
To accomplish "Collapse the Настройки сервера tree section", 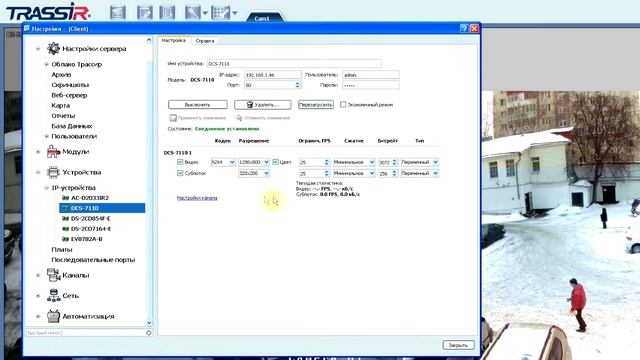I will tap(38, 49).
